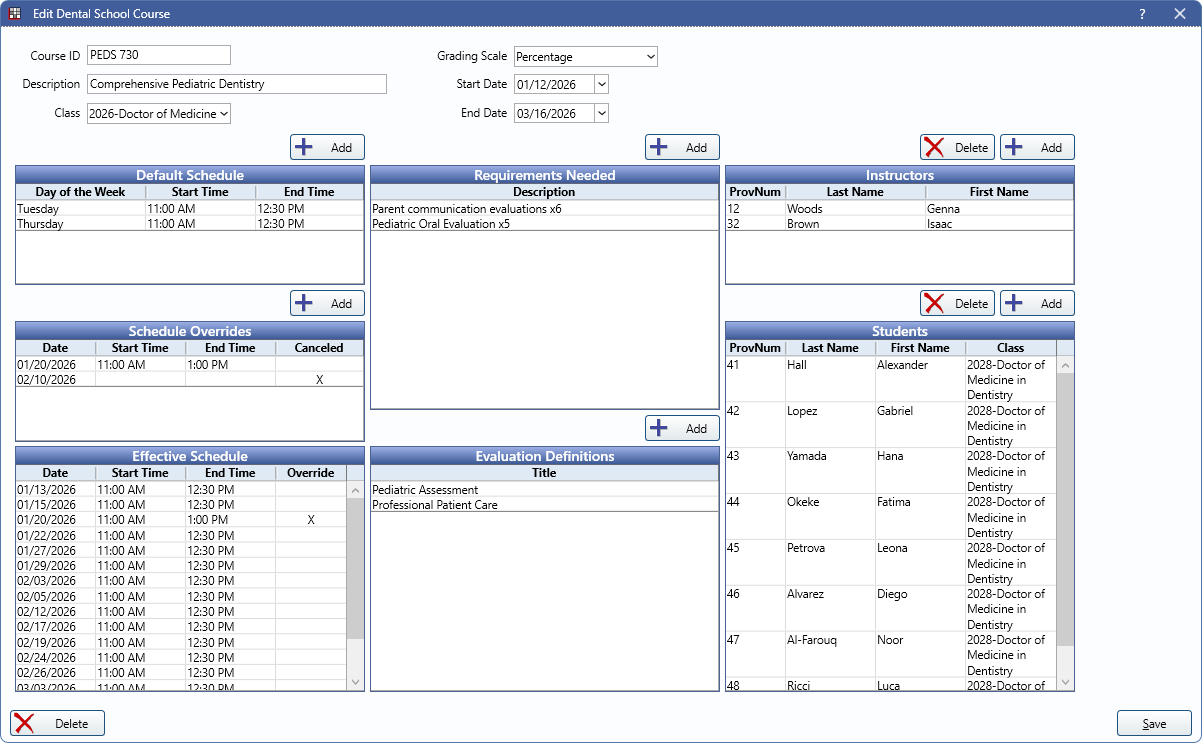Click Add above Requirements Needed table
The image size is (1202, 743).
pyautogui.click(x=682, y=147)
